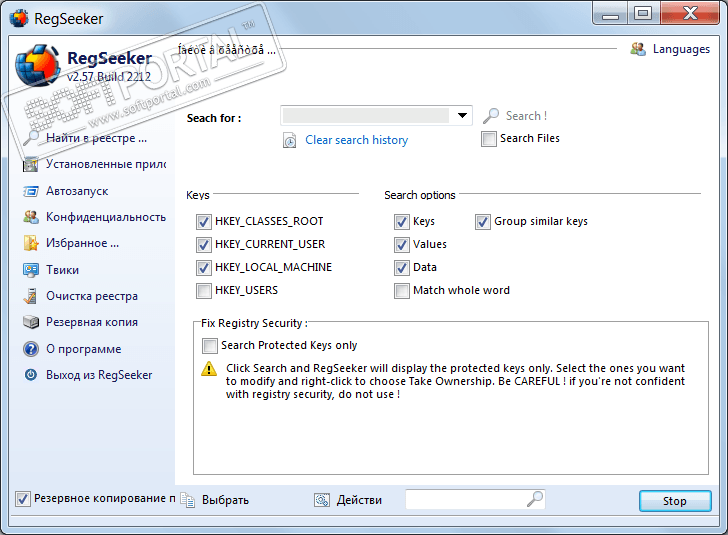
Task: Click the Конфиденциальность users icon
Action: [31, 217]
